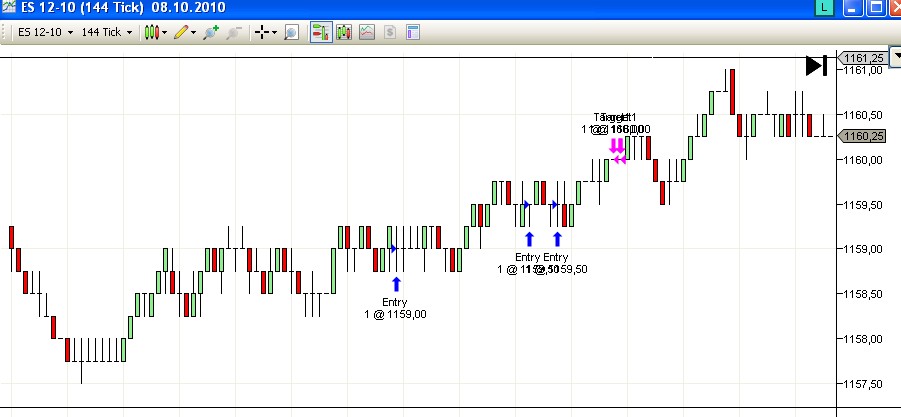Open the chart properties icon
Viewport: 901px width, 417px height.
[x=411, y=32]
